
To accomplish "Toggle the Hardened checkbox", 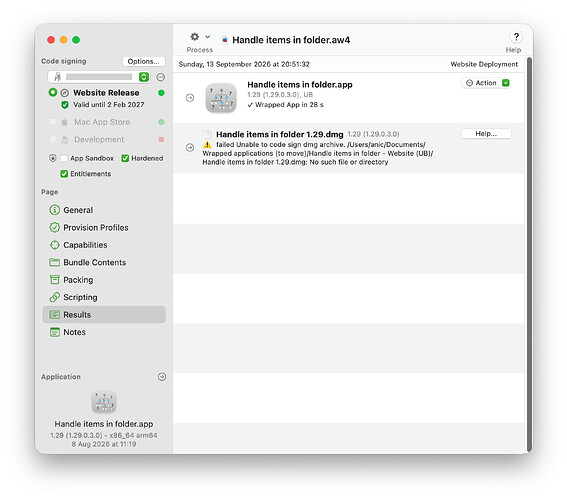I will (125, 158).
